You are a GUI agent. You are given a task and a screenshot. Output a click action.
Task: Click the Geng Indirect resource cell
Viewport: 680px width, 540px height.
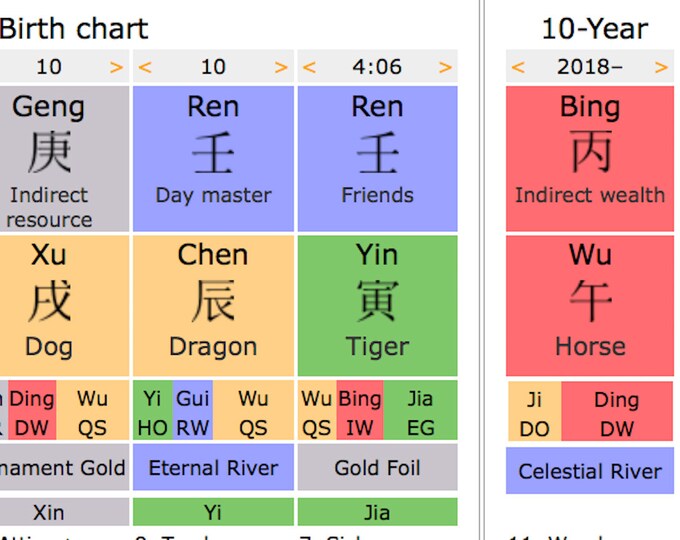[64, 159]
